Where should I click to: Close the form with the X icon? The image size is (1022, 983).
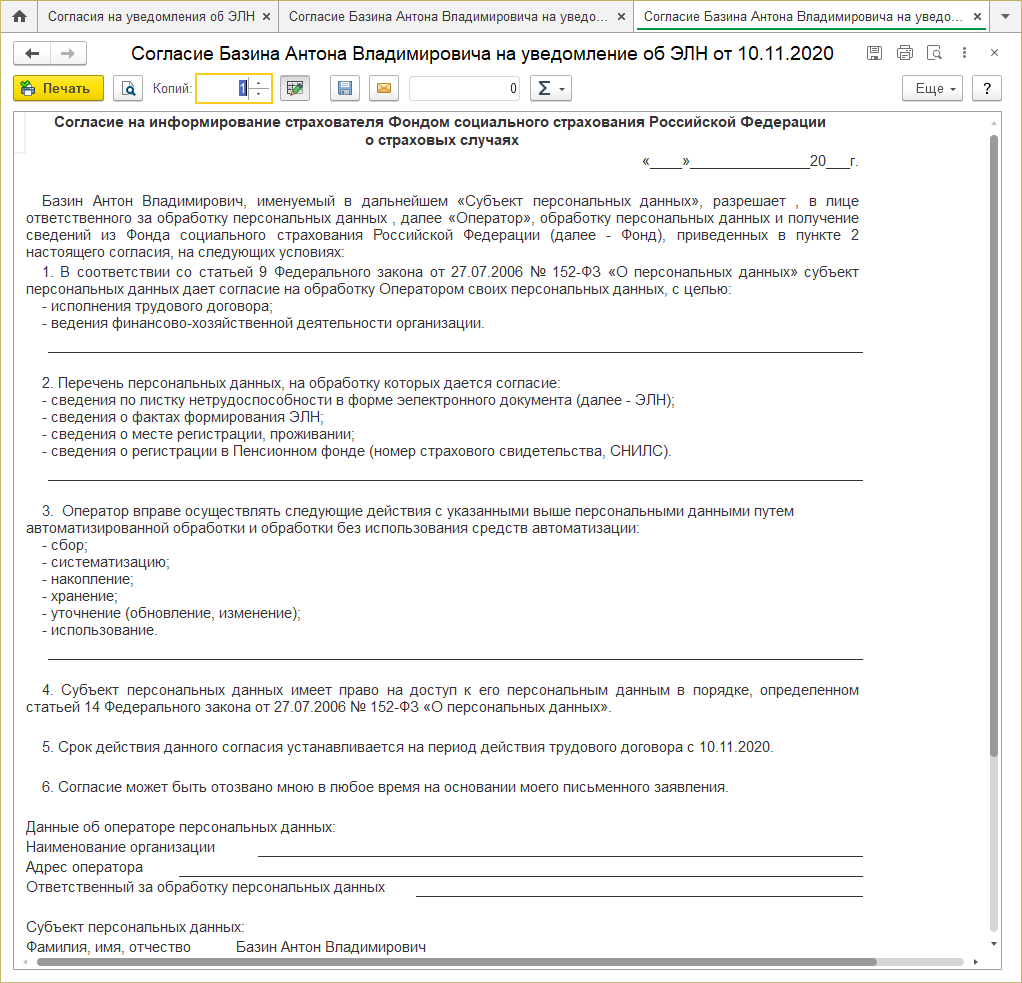click(x=994, y=53)
